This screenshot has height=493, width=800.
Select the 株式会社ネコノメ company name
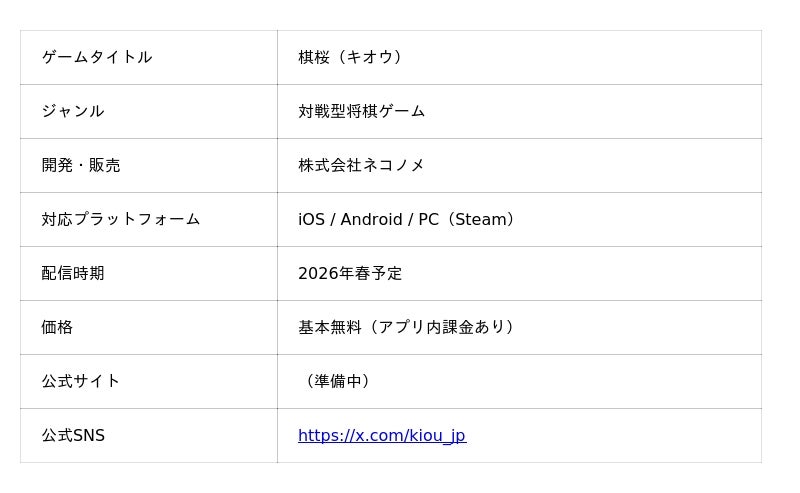(361, 166)
